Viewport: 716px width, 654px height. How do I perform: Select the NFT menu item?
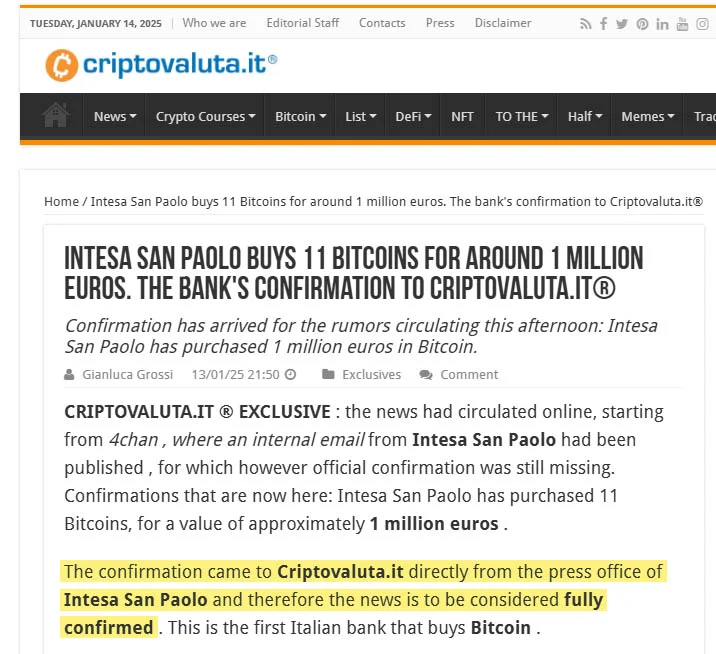click(462, 116)
